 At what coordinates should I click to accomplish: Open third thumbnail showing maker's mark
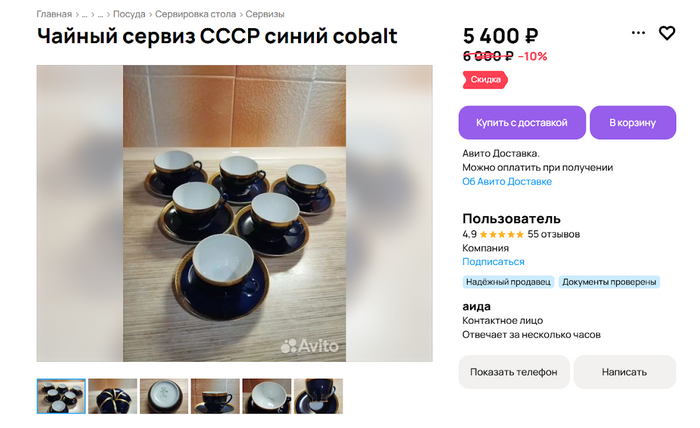(x=164, y=396)
